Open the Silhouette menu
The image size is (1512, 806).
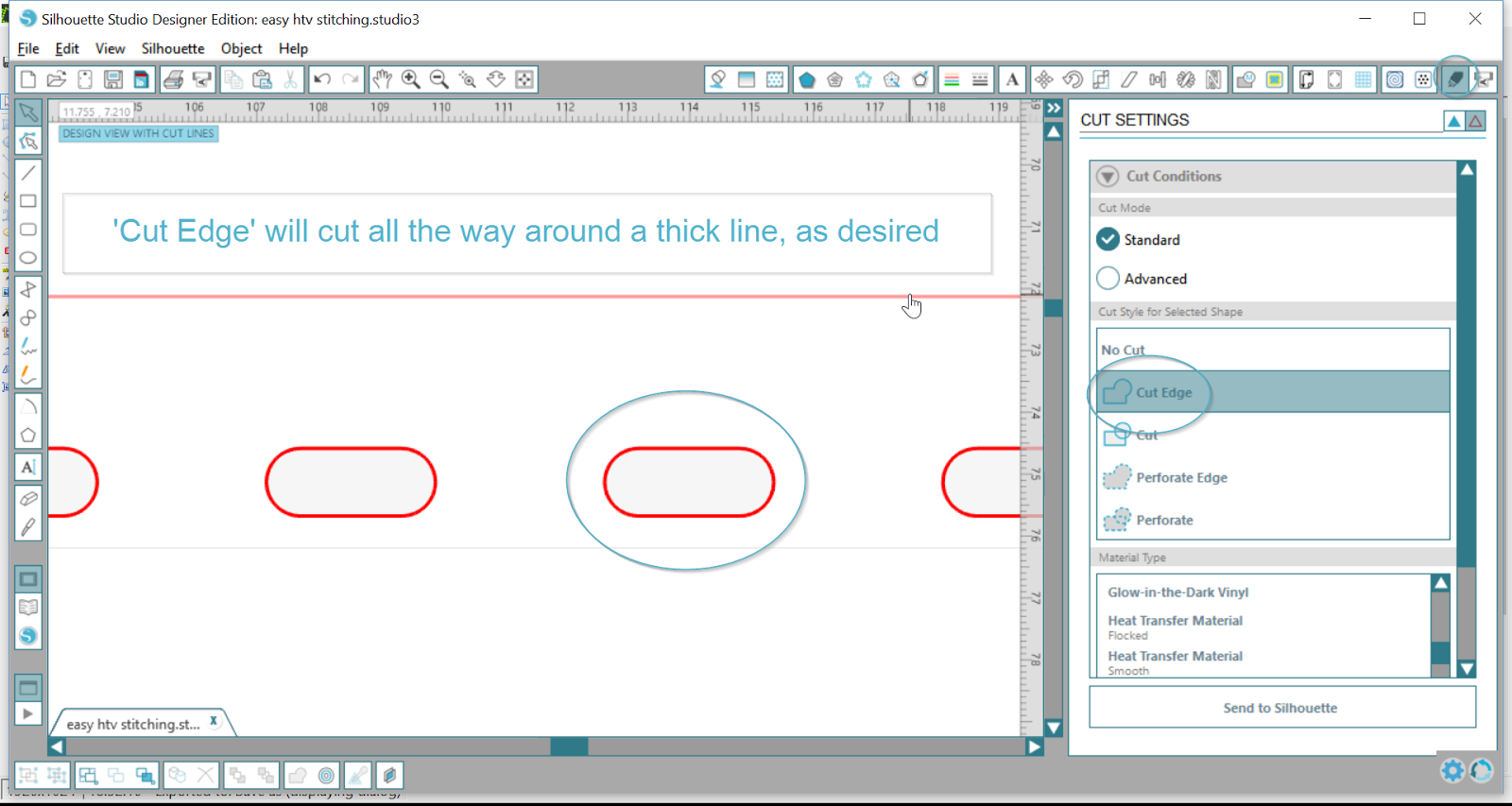pyautogui.click(x=173, y=48)
